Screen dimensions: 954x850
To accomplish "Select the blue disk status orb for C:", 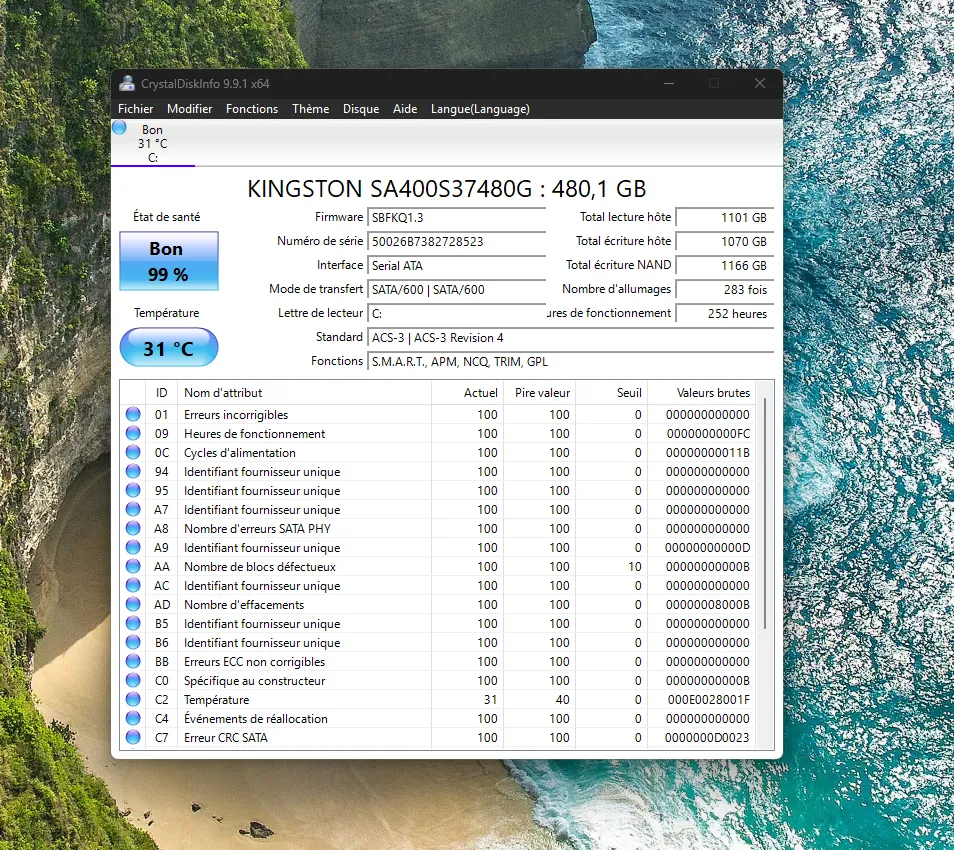I will click(119, 127).
